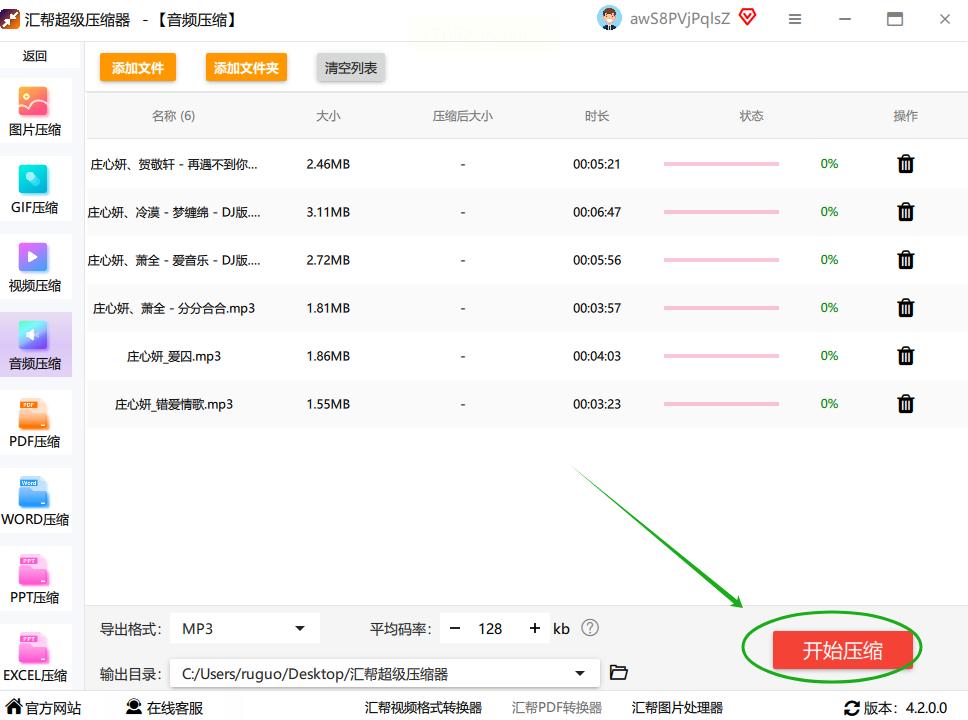Open the hamburger menu in the title bar
The image size is (968, 720).
[x=795, y=19]
